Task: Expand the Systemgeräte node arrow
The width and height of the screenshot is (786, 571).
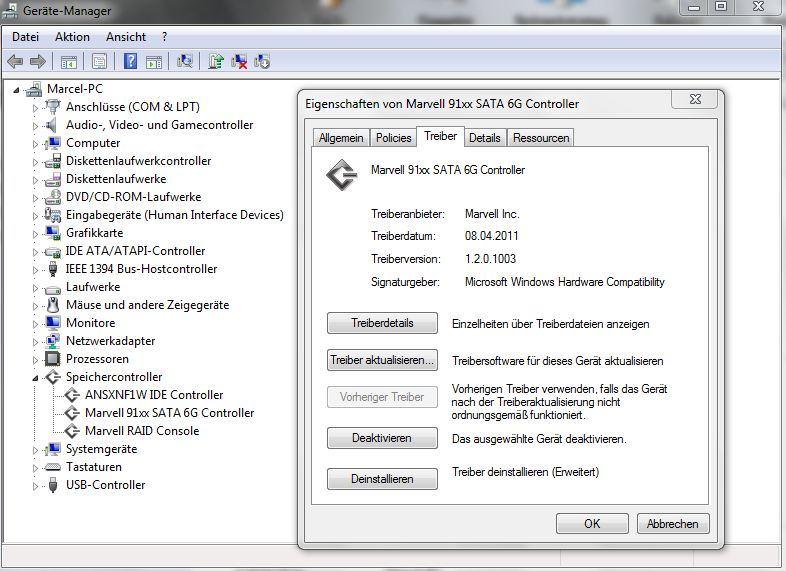Action: click(35, 450)
